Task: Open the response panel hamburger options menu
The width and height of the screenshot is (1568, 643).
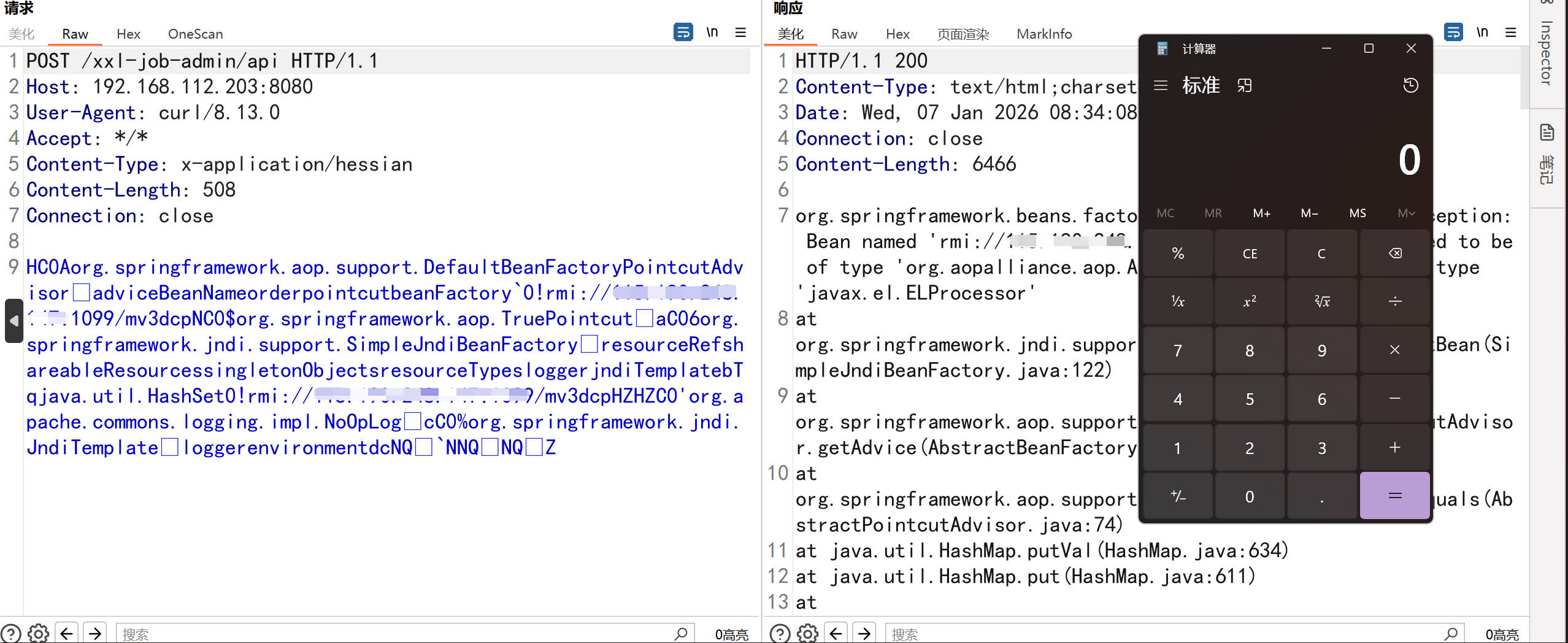Action: (1511, 32)
